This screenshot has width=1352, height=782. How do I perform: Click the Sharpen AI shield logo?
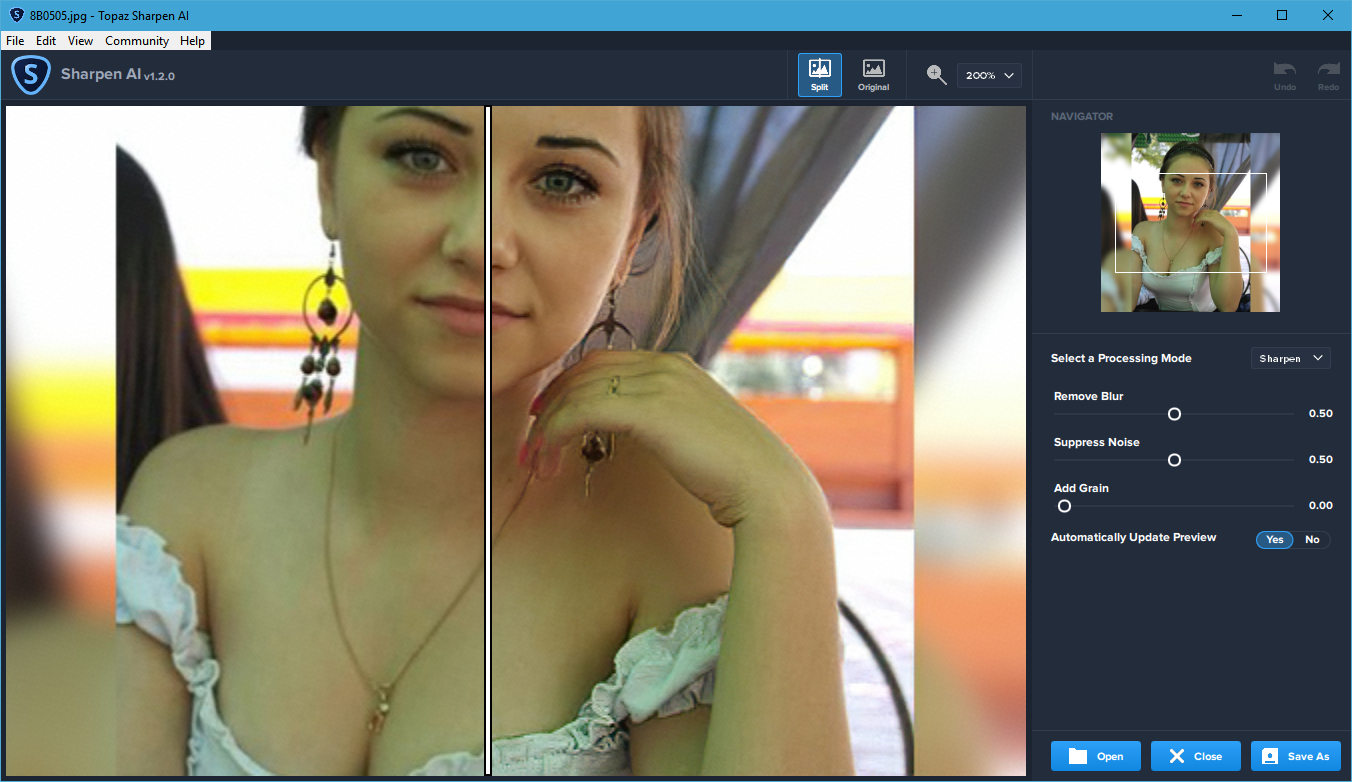point(31,75)
